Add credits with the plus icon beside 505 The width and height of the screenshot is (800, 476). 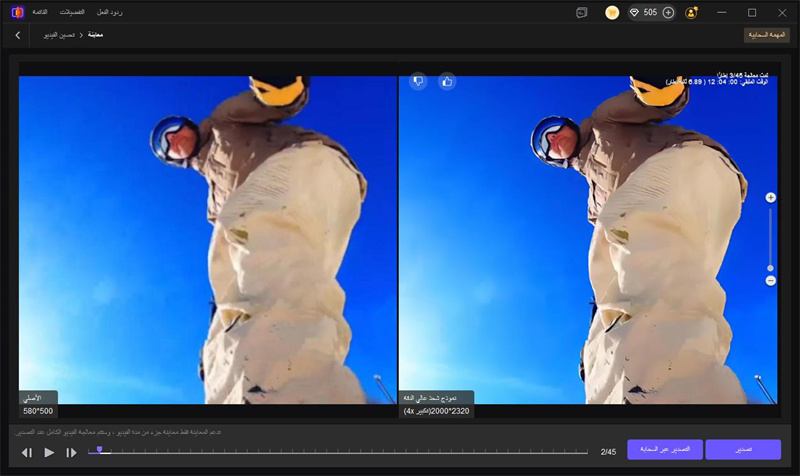(x=668, y=13)
